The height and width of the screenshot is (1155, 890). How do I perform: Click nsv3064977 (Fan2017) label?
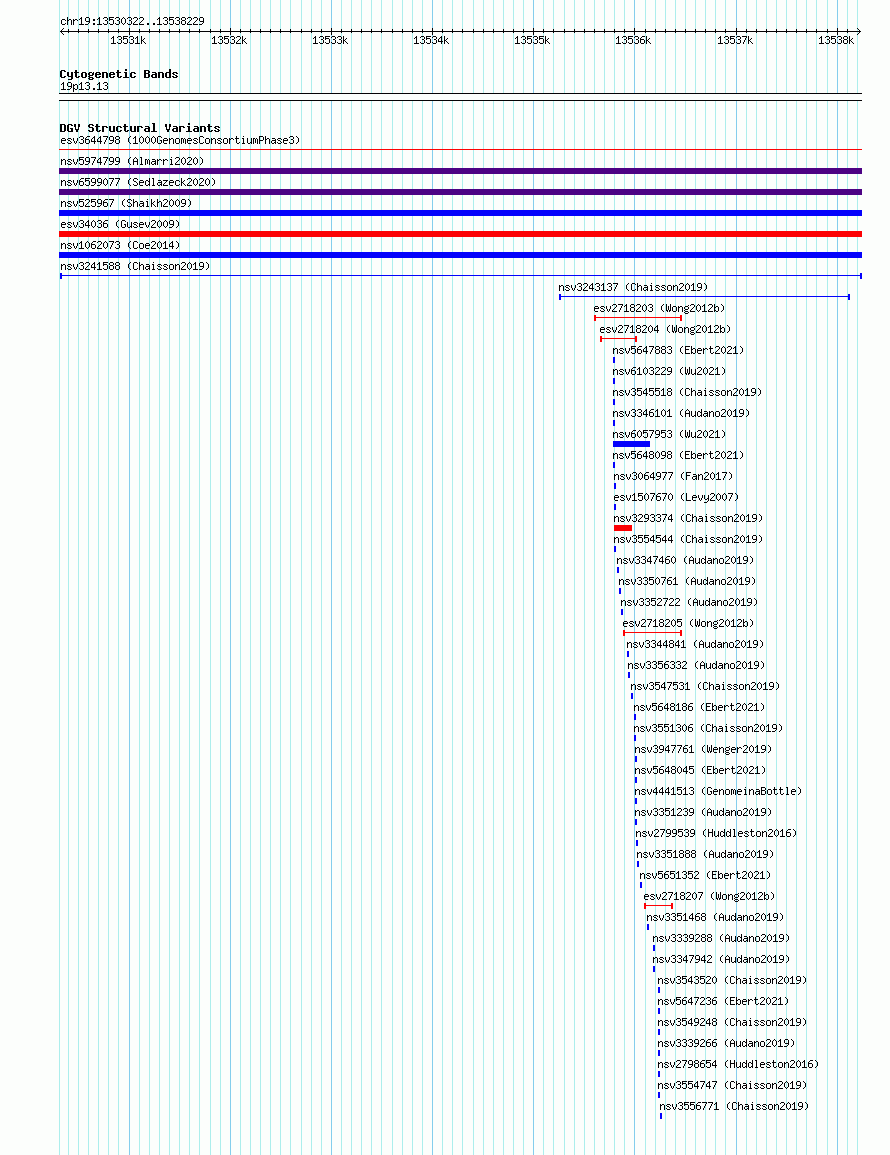[x=673, y=476]
